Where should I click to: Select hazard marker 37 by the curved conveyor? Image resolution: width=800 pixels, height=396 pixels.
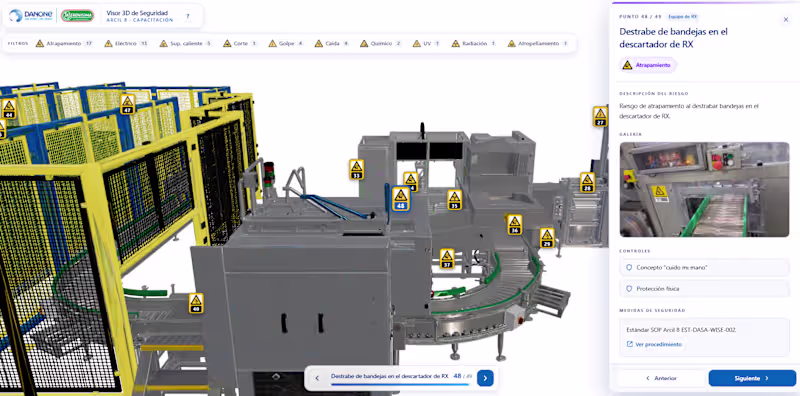tap(447, 259)
